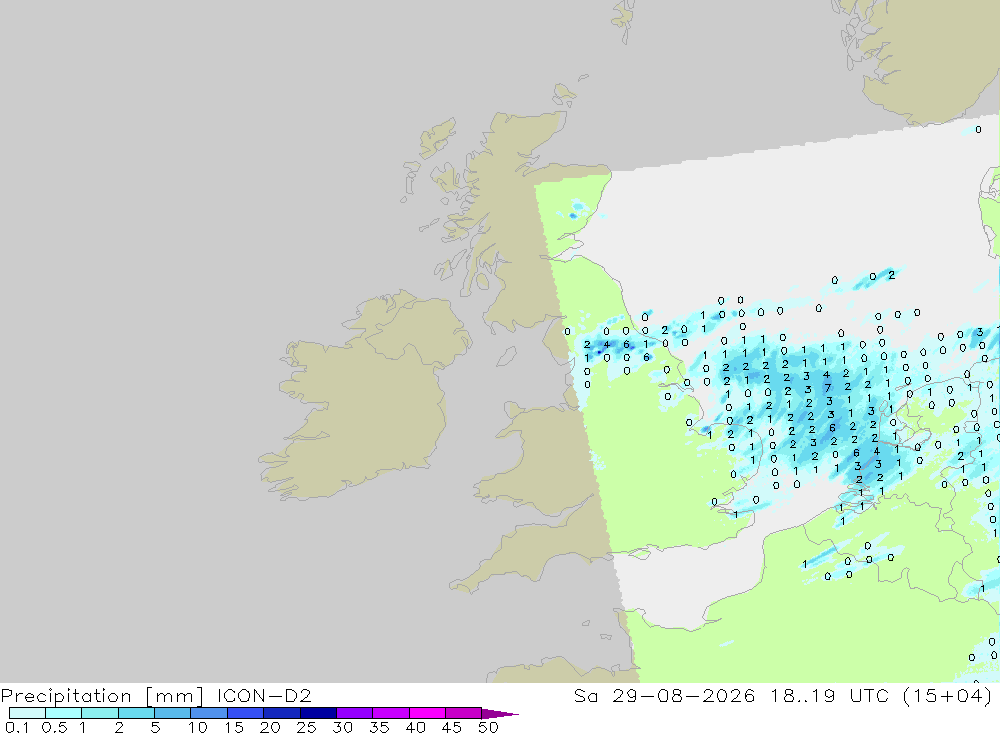The image size is (1000, 733).
Task: Select the ICON-D2 model label
Action: [x=264, y=695]
